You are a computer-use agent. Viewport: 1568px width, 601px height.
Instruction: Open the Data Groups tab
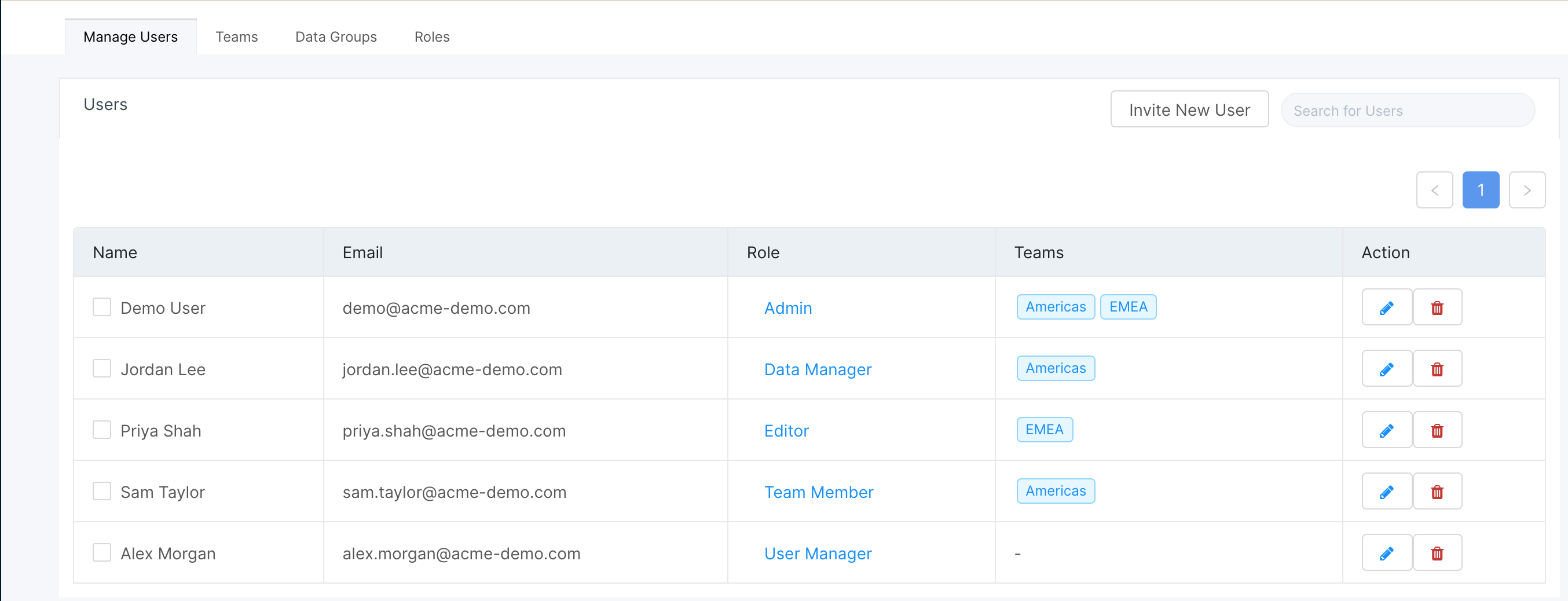[x=336, y=36]
